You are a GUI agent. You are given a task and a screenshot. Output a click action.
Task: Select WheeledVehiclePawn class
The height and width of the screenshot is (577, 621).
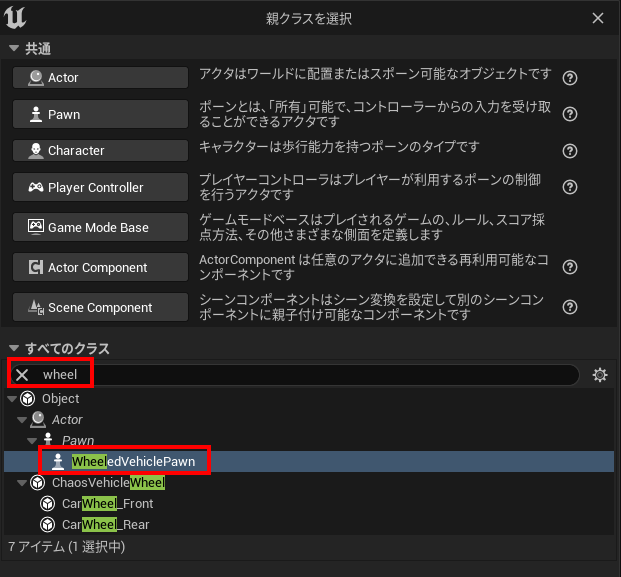(x=309, y=461)
